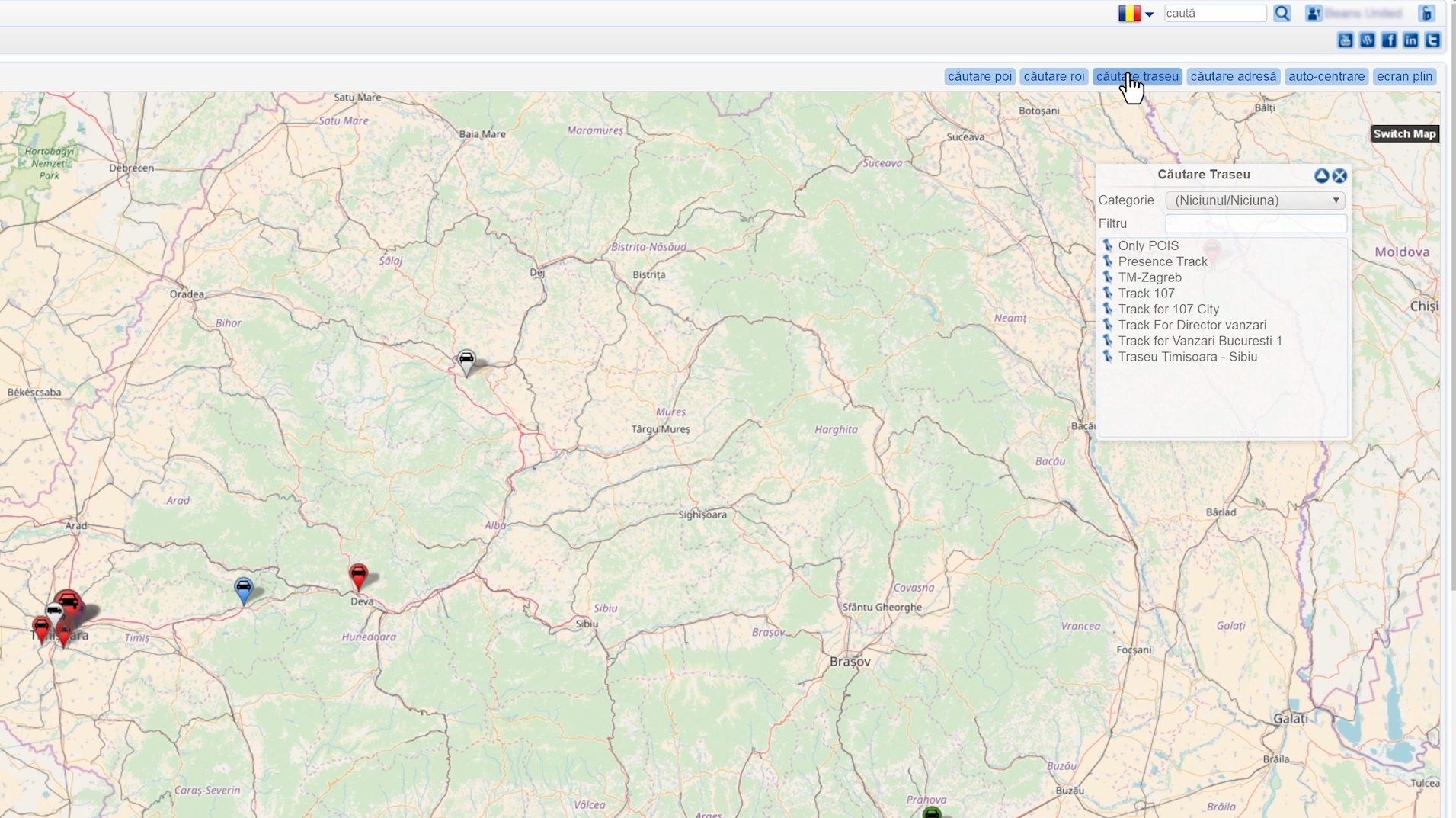The height and width of the screenshot is (818, 1456).
Task: Click into the Filtru input field
Action: pyautogui.click(x=1255, y=223)
